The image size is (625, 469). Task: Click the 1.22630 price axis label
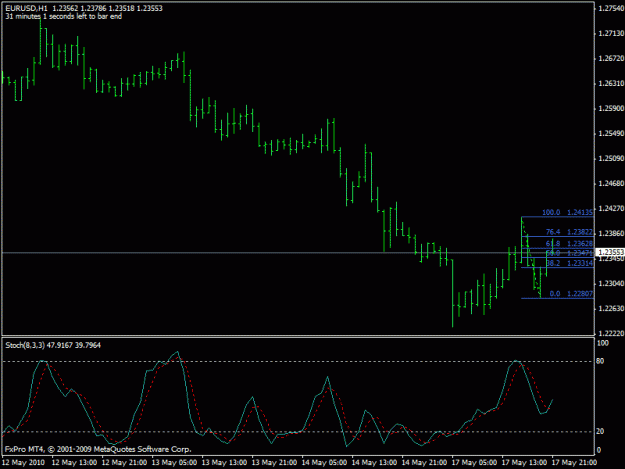click(x=611, y=309)
